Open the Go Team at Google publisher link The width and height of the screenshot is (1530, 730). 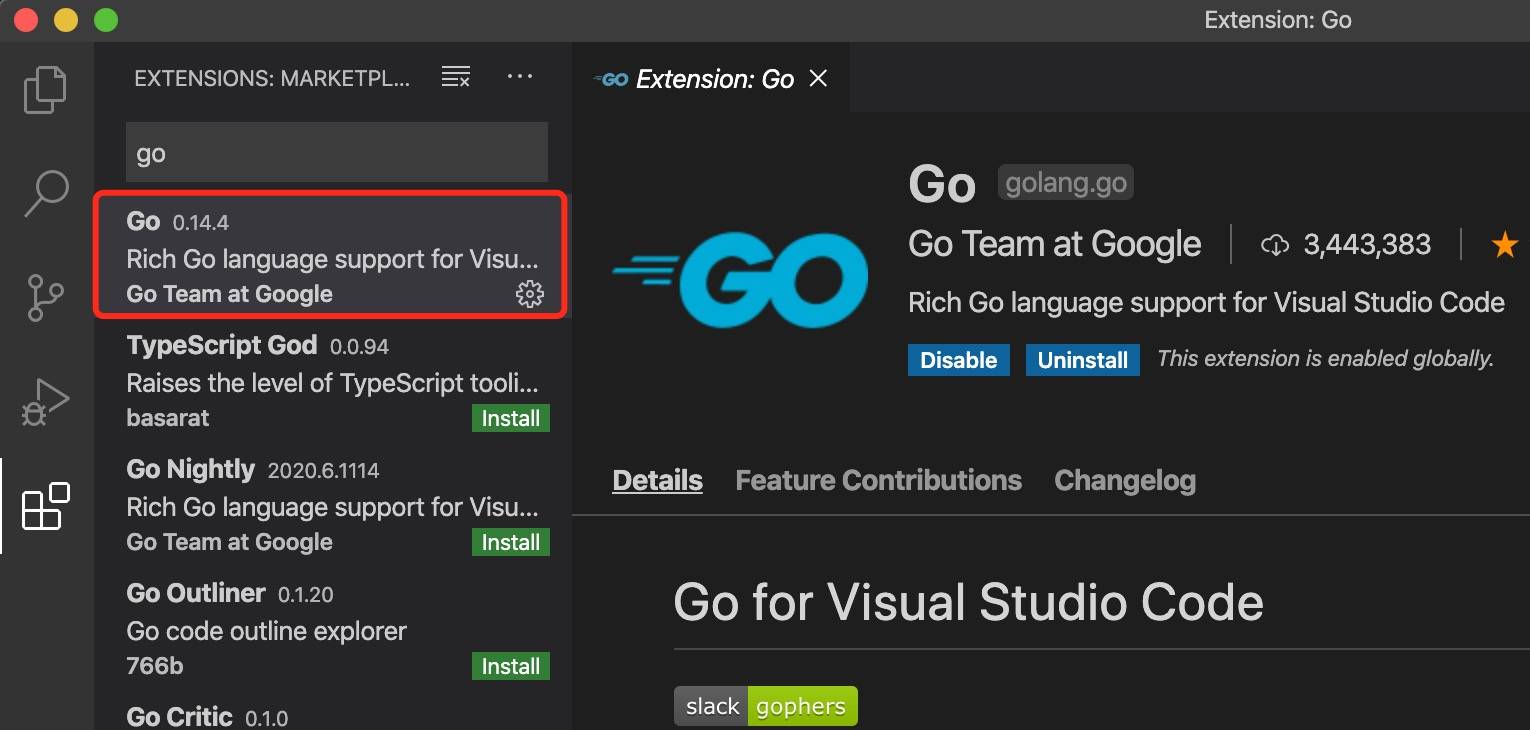pos(1055,244)
